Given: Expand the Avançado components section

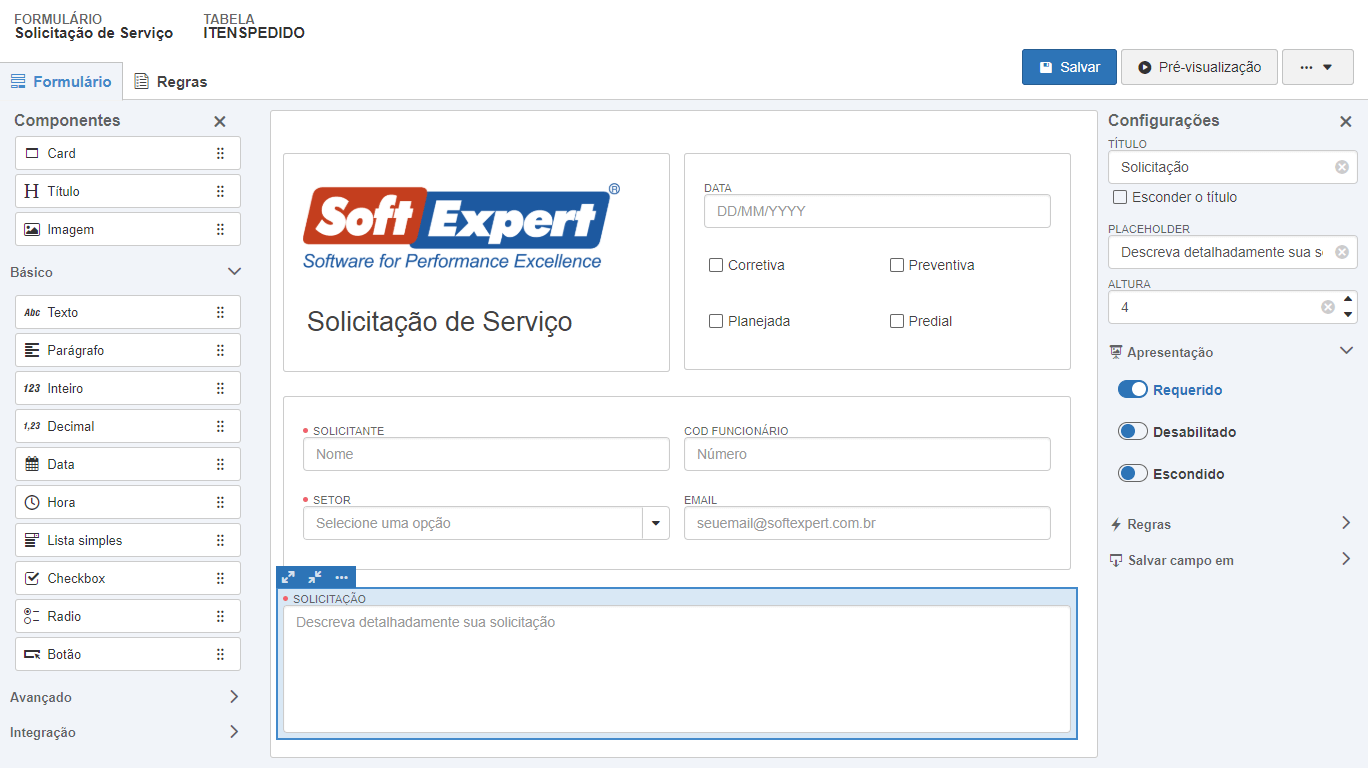Looking at the screenshot, I should tap(234, 697).
